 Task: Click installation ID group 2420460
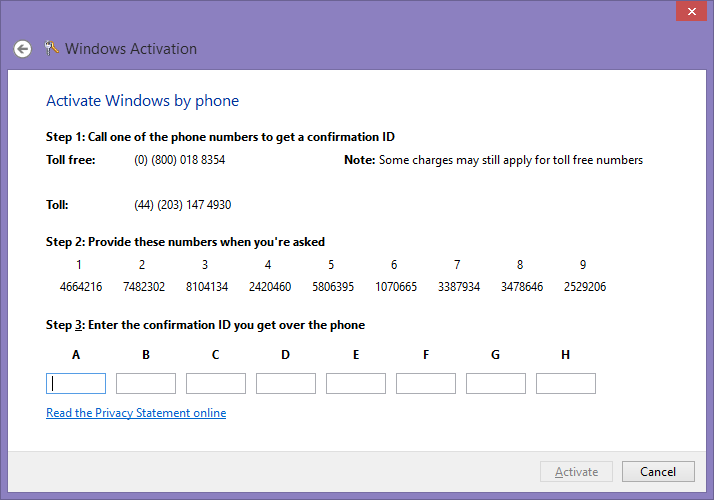tap(270, 287)
